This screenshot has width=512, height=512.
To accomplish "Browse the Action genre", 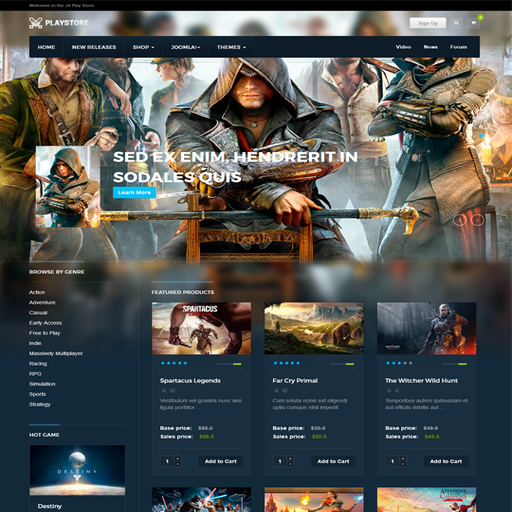I will (37, 292).
